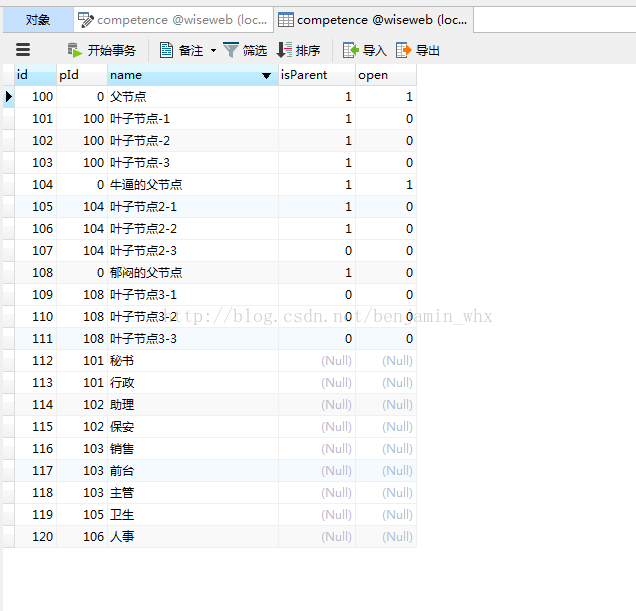Select the isParent column header
636x611 pixels.
click(317, 75)
